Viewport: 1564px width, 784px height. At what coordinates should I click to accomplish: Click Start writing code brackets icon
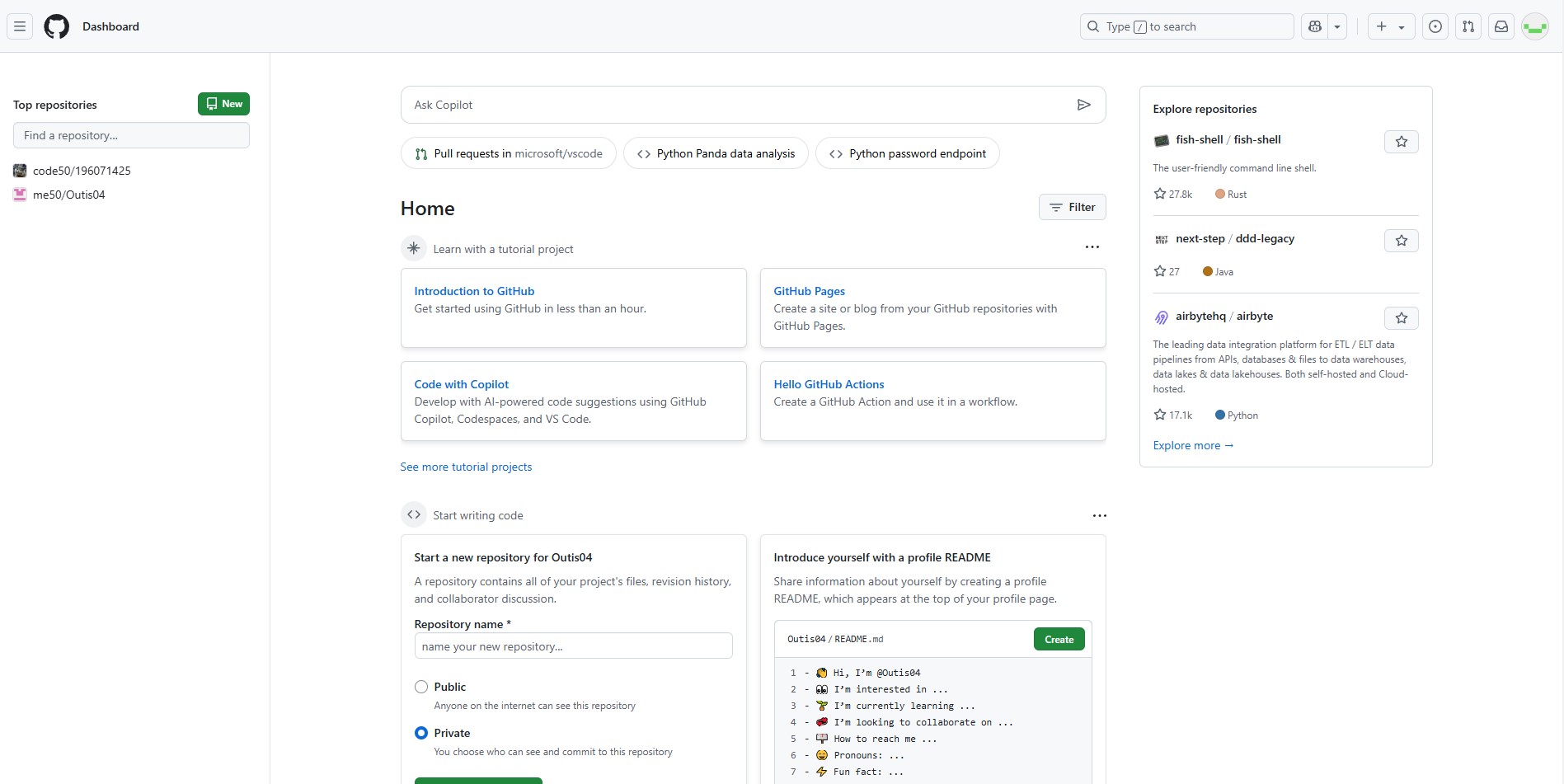[414, 514]
